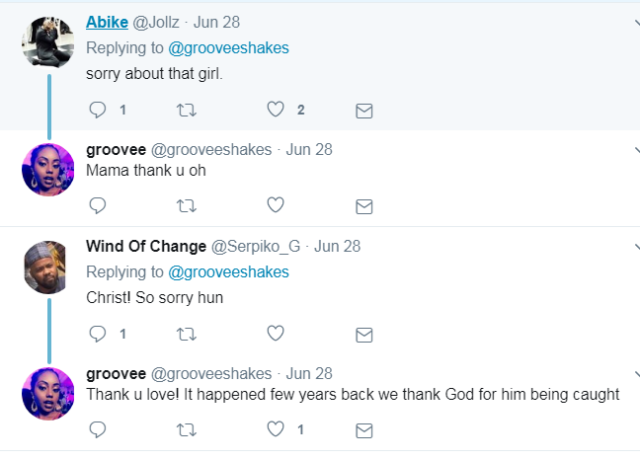Reply to Abike's "sorry about that girl" tweet

(97, 110)
